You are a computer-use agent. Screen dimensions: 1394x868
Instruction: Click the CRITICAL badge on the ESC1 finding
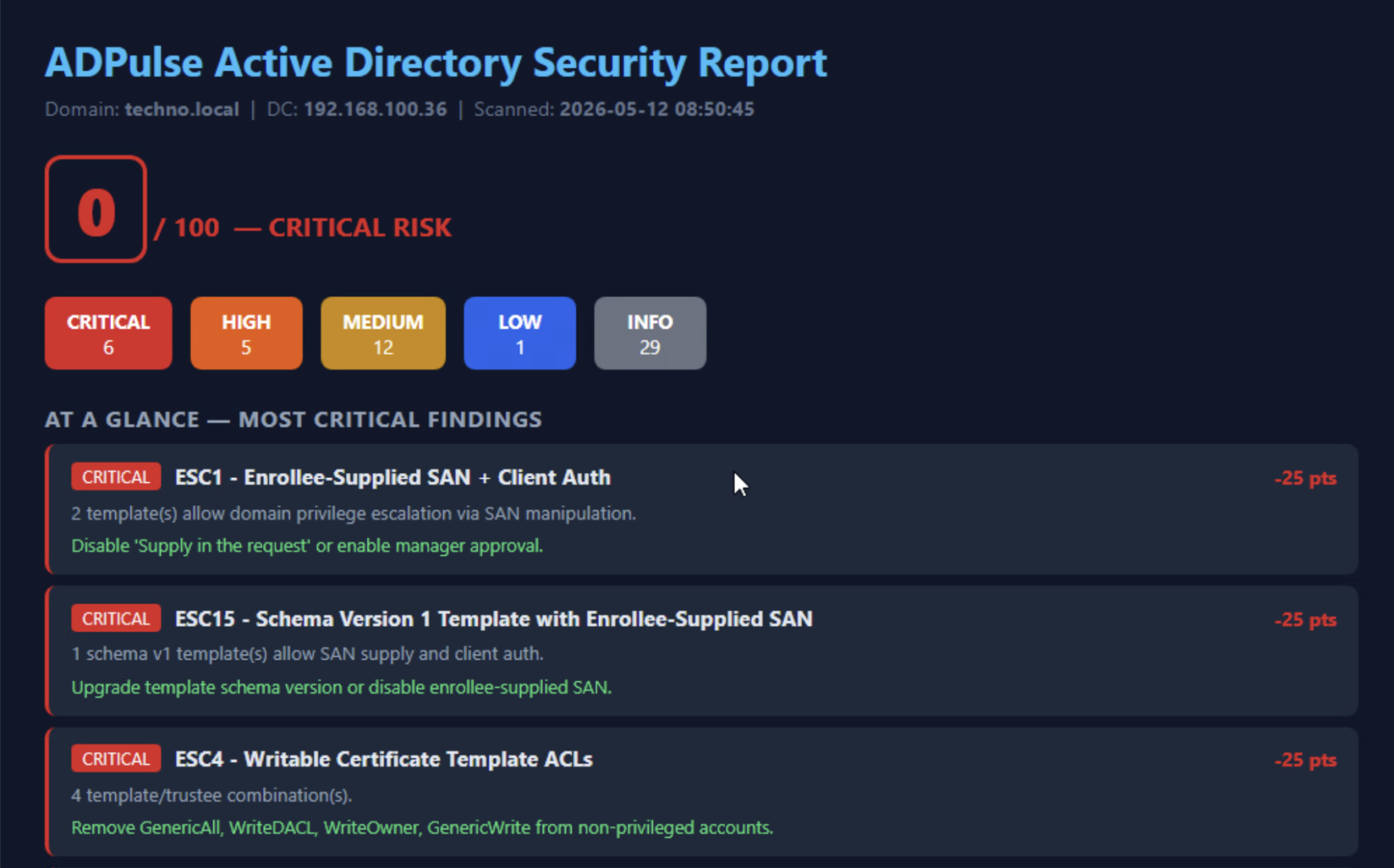click(x=116, y=477)
